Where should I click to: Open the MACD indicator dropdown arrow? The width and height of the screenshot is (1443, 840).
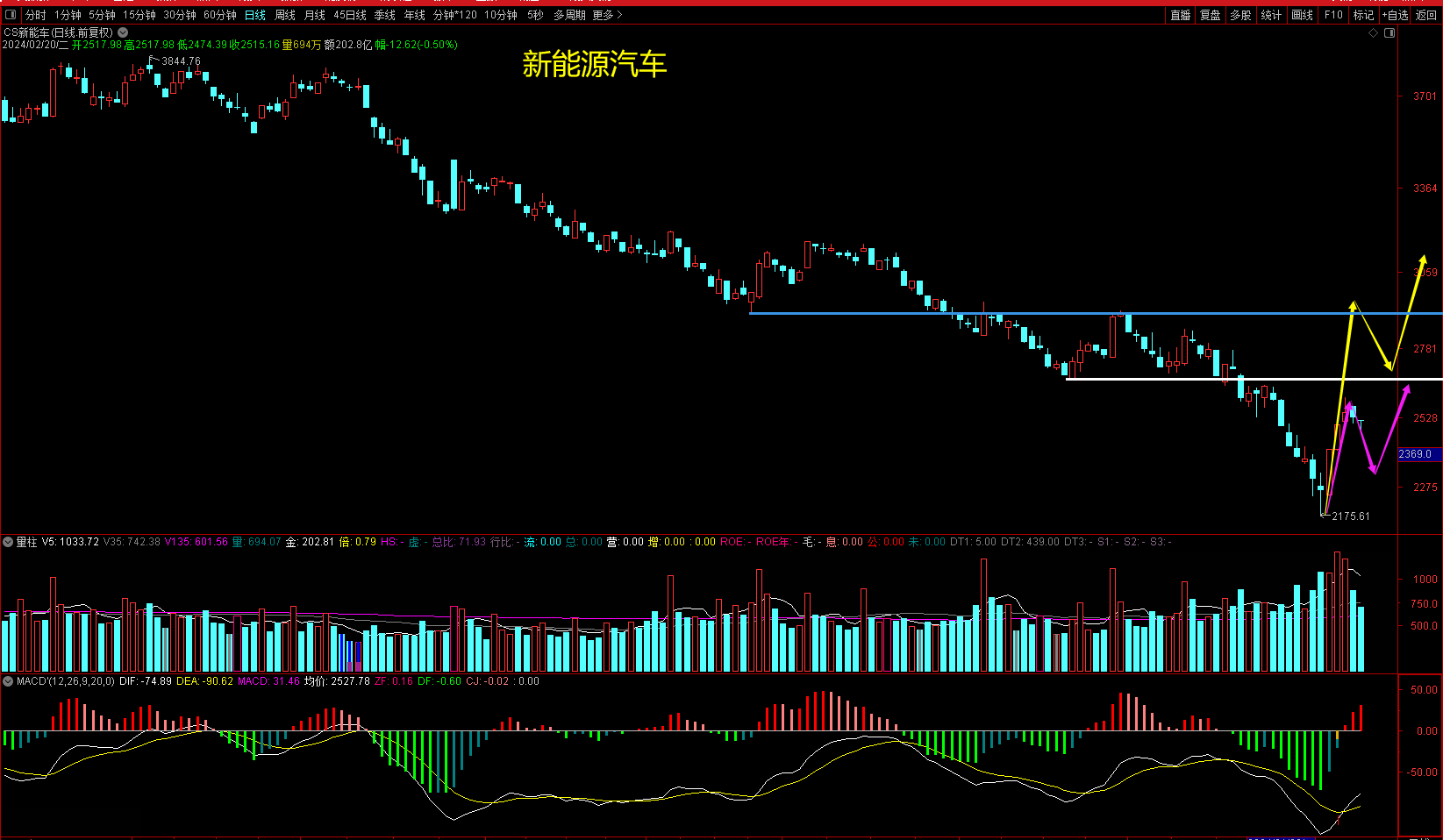tap(8, 681)
